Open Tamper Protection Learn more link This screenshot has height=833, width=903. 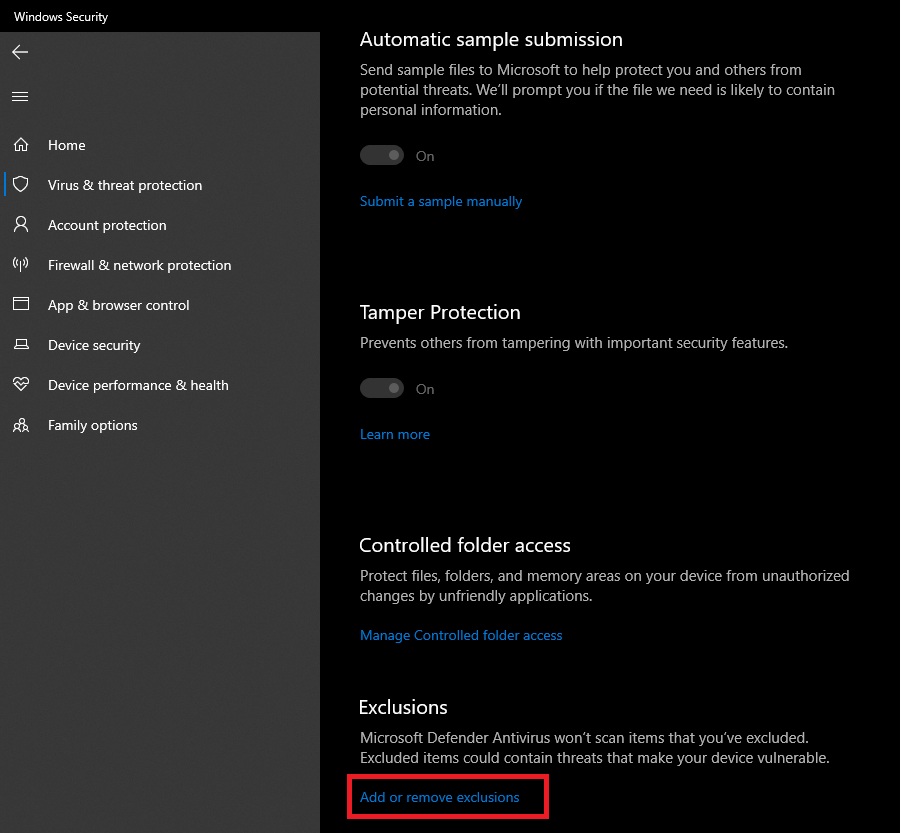point(395,434)
